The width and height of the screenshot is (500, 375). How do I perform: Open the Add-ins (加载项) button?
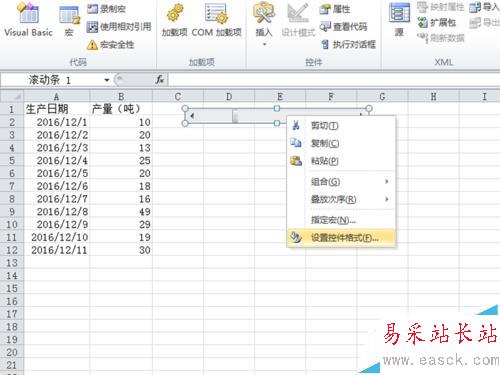tap(174, 20)
